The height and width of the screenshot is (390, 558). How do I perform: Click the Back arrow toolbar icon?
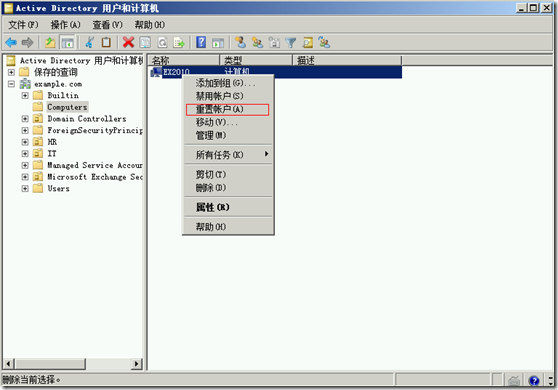pyautogui.click(x=11, y=43)
